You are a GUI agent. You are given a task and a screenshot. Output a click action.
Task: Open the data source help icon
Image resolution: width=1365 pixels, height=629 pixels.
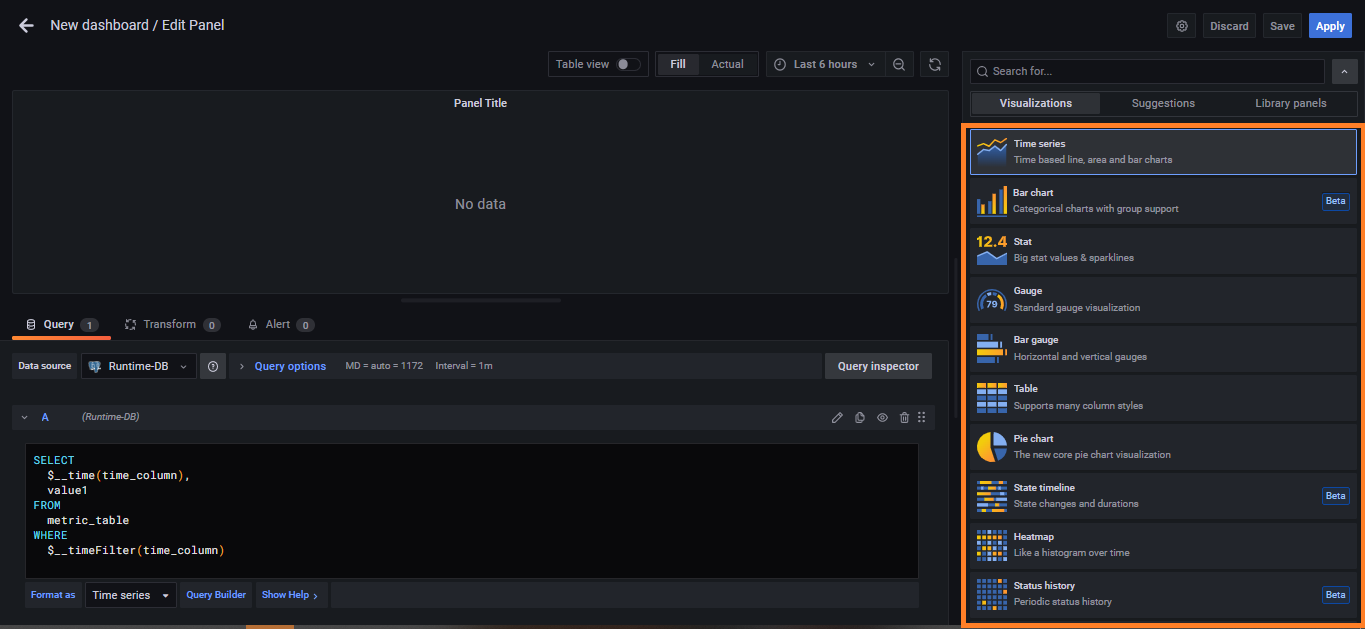[x=213, y=366]
